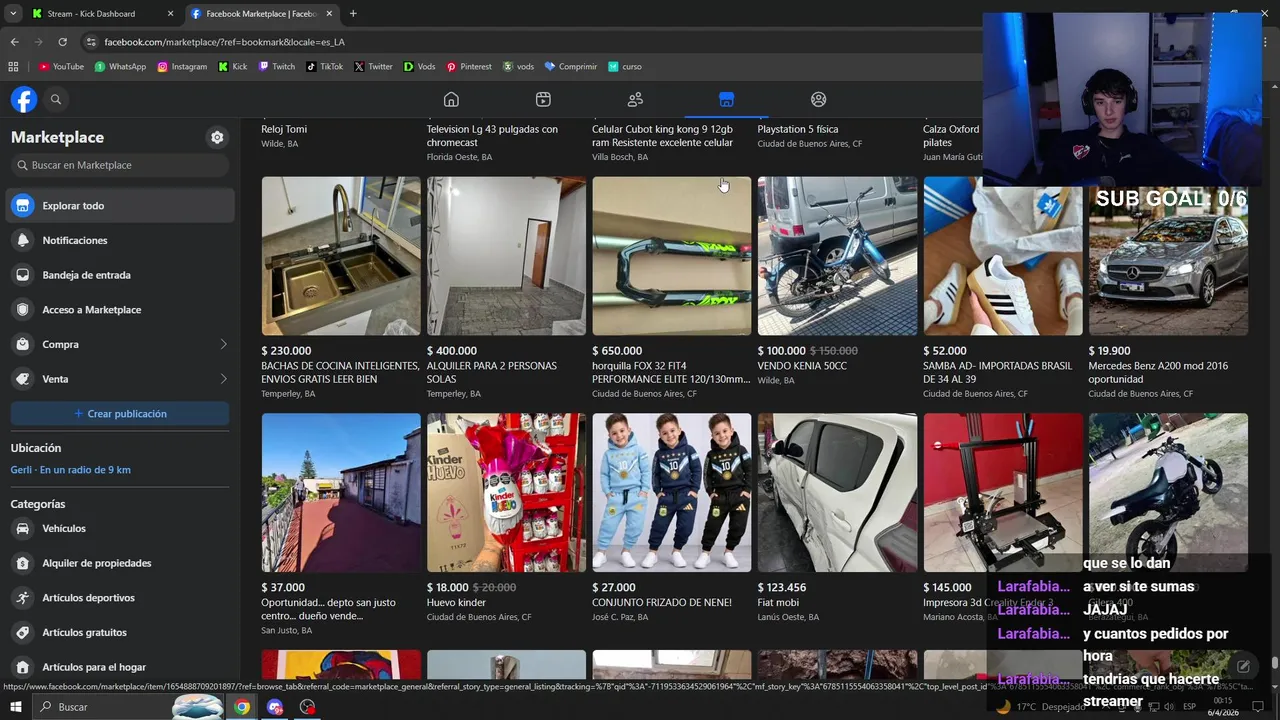Open the Friends tab icon
Screen dimensions: 1280x720
click(635, 99)
